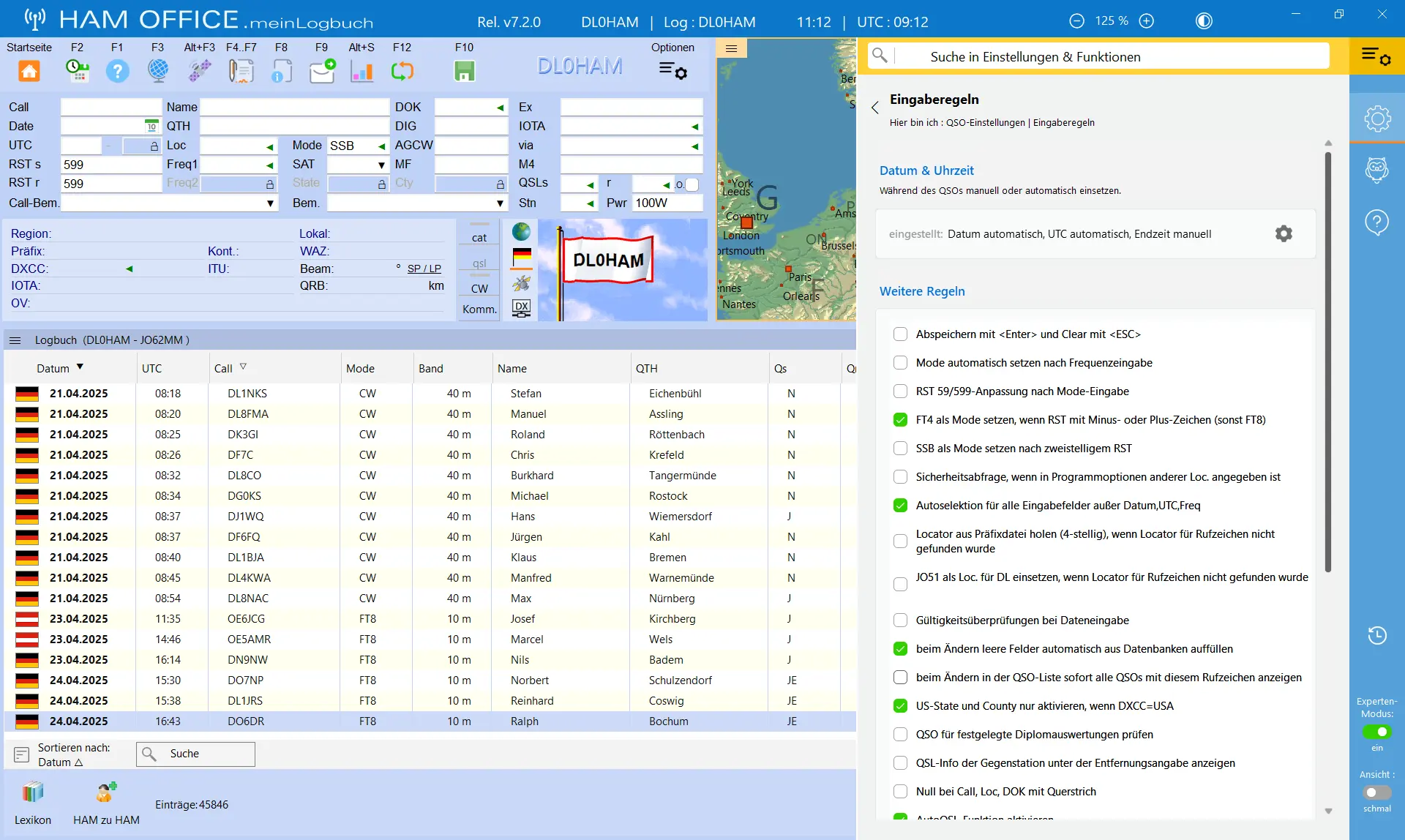Click the contrast toggle icon in title bar
Viewport: 1405px width, 840px height.
tap(1204, 21)
